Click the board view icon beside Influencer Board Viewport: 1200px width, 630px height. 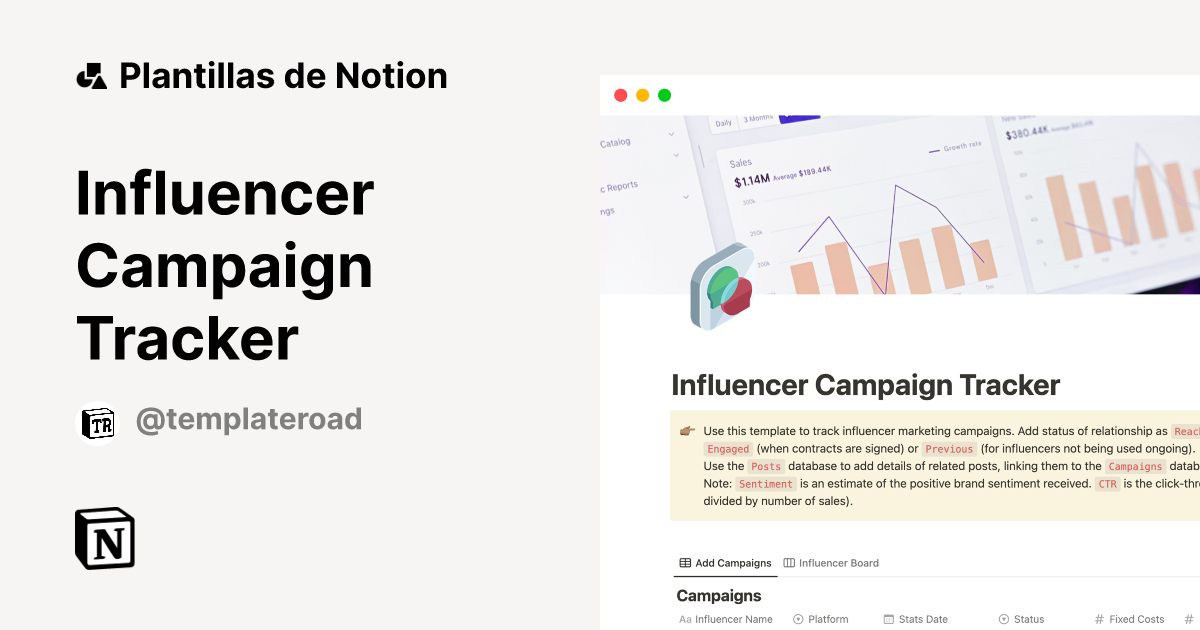click(x=788, y=562)
